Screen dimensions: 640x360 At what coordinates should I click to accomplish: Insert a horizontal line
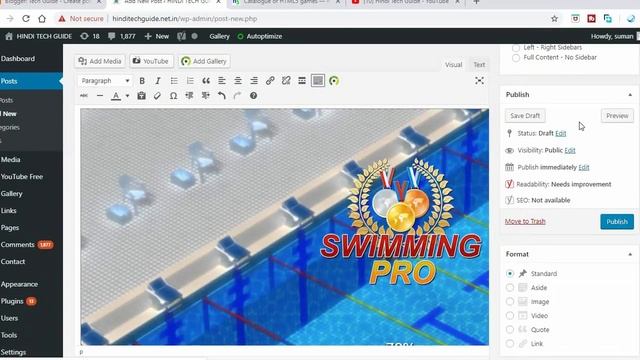[100, 96]
